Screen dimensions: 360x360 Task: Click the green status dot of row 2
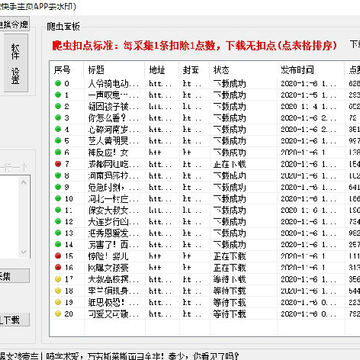coord(58,106)
